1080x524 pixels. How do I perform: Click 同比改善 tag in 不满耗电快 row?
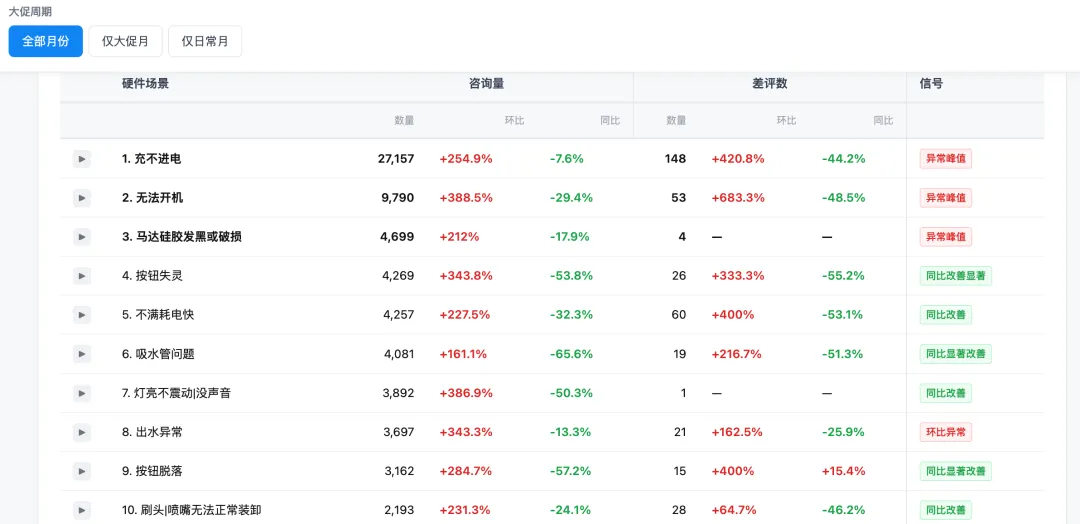pyautogui.click(x=946, y=315)
